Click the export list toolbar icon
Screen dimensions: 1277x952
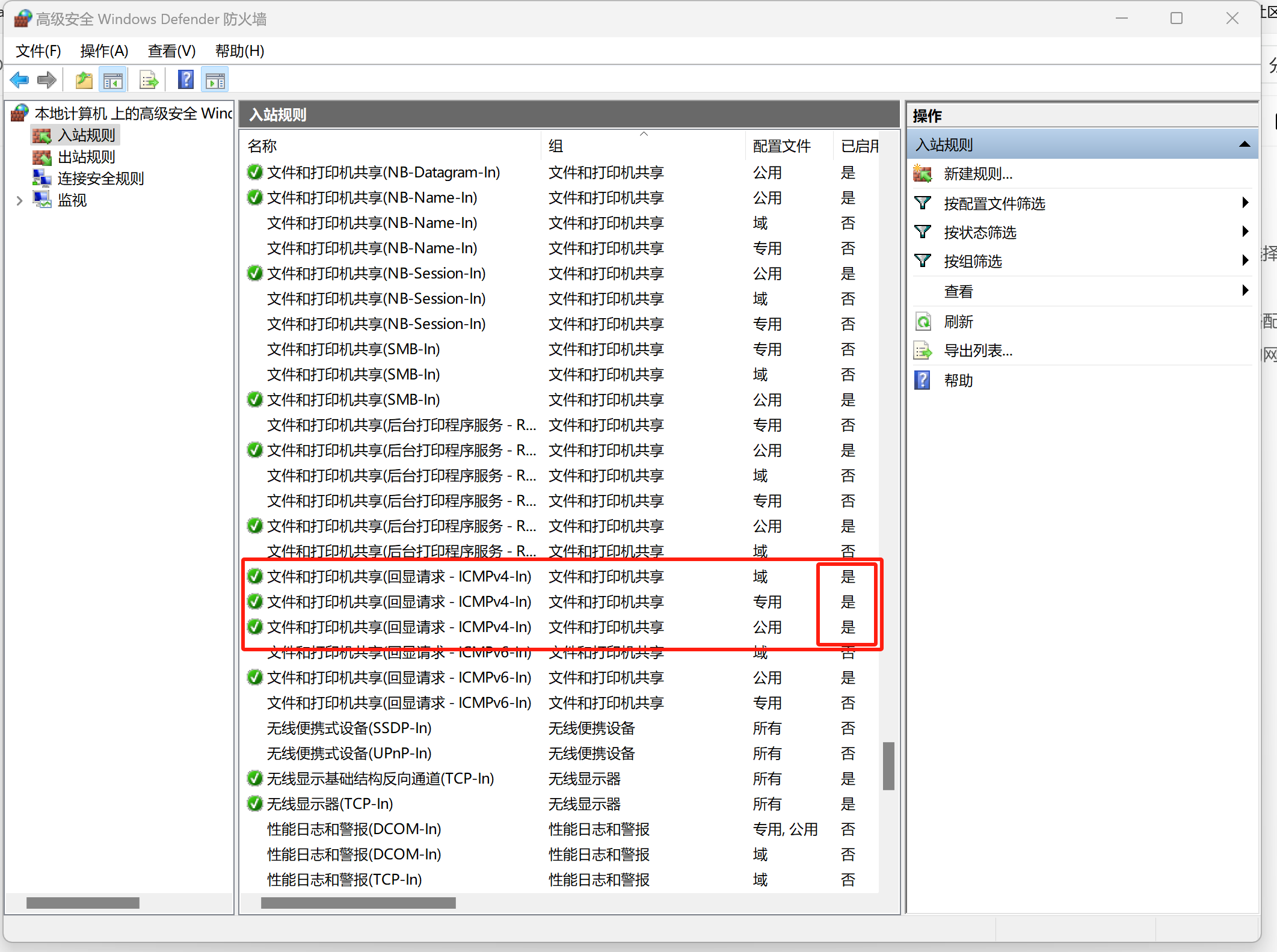click(x=149, y=80)
